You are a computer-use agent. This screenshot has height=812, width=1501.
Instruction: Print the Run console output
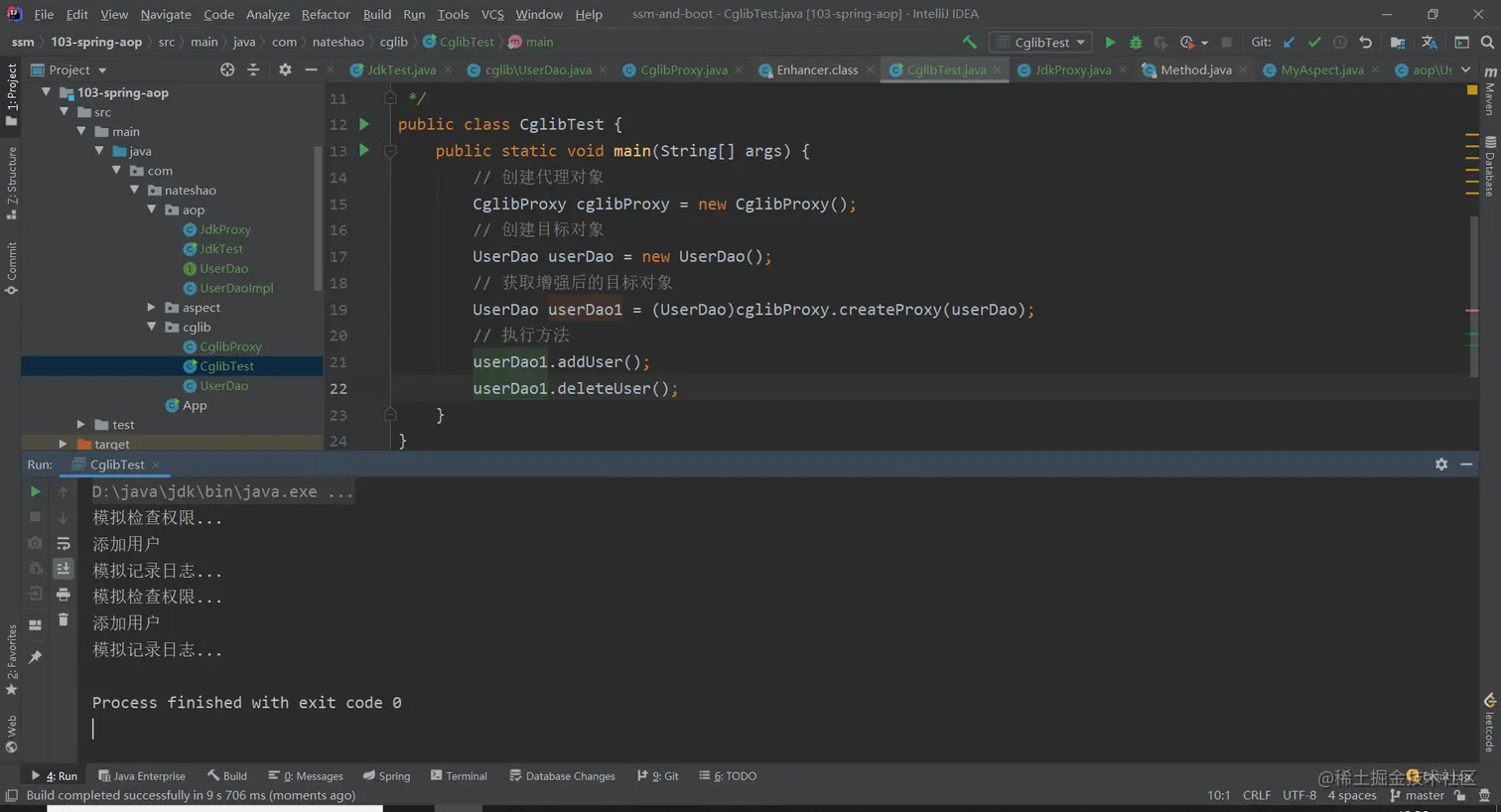coord(63,594)
